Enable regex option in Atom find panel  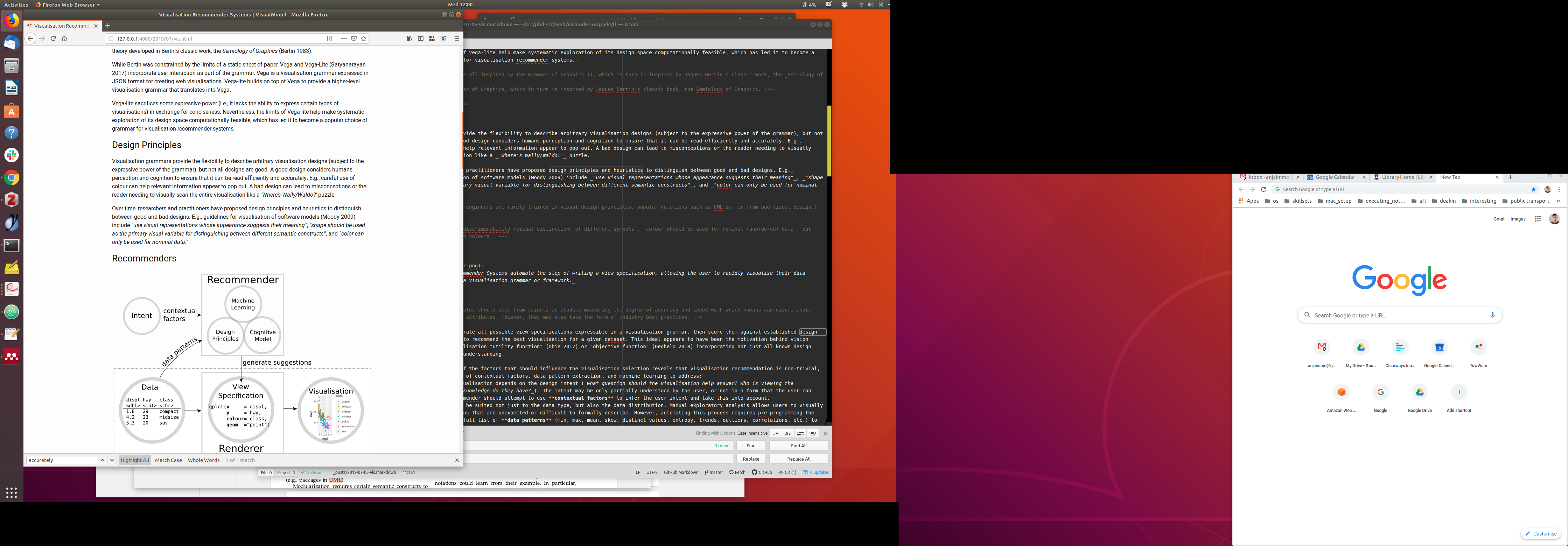click(776, 433)
